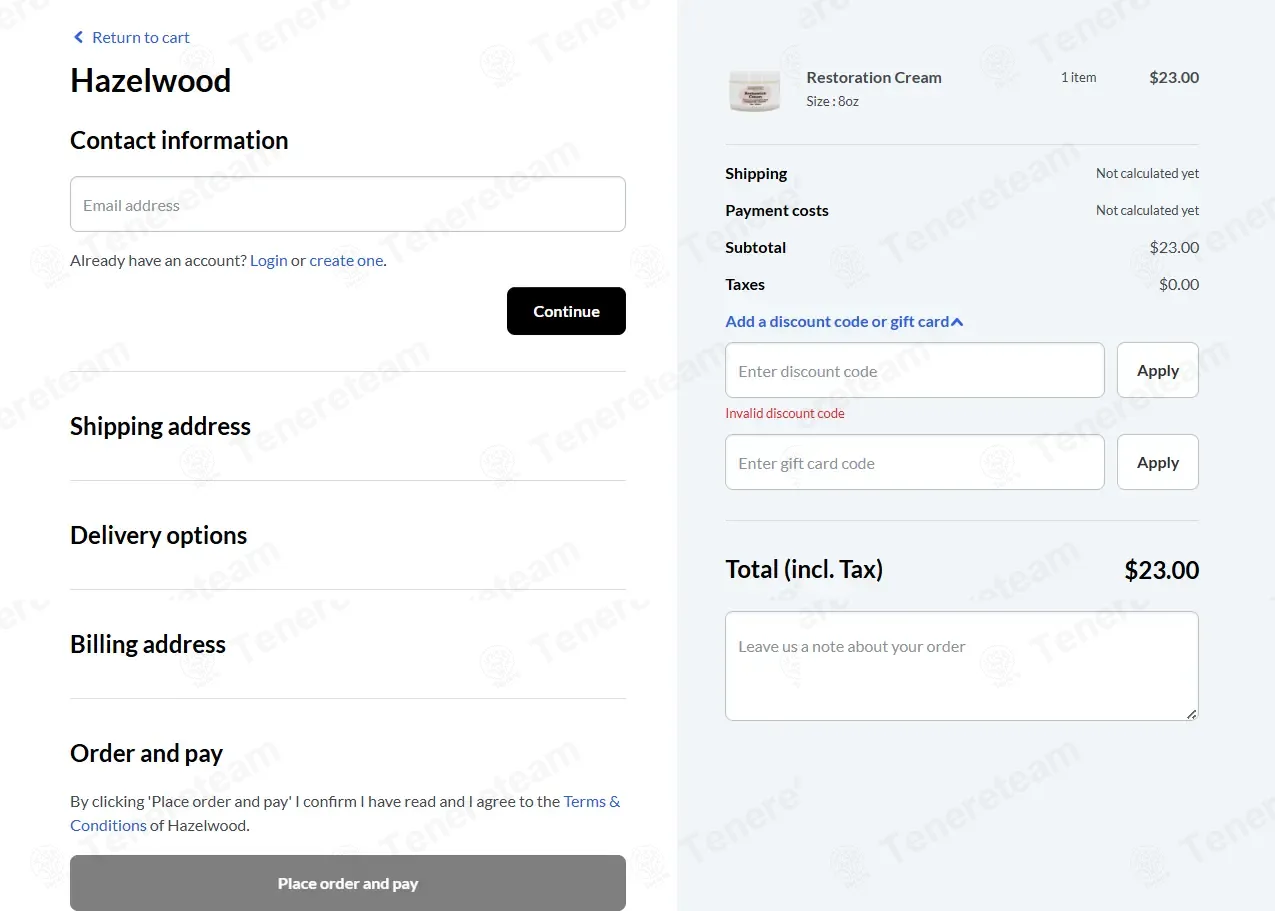Viewport: 1275px width, 911px height.
Task: Collapse the discount code chevron arrow
Action: click(957, 322)
